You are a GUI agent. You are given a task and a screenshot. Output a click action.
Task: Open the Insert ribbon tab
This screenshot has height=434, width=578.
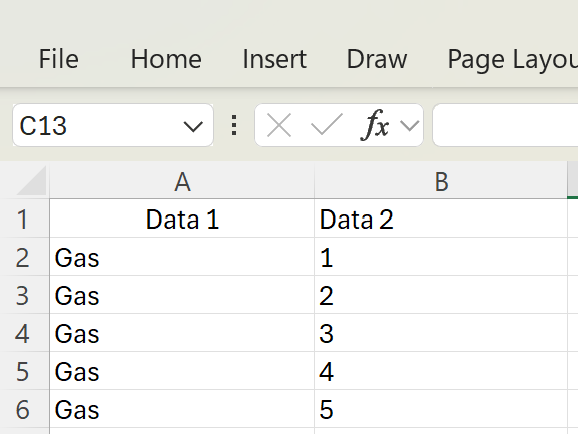coord(275,59)
